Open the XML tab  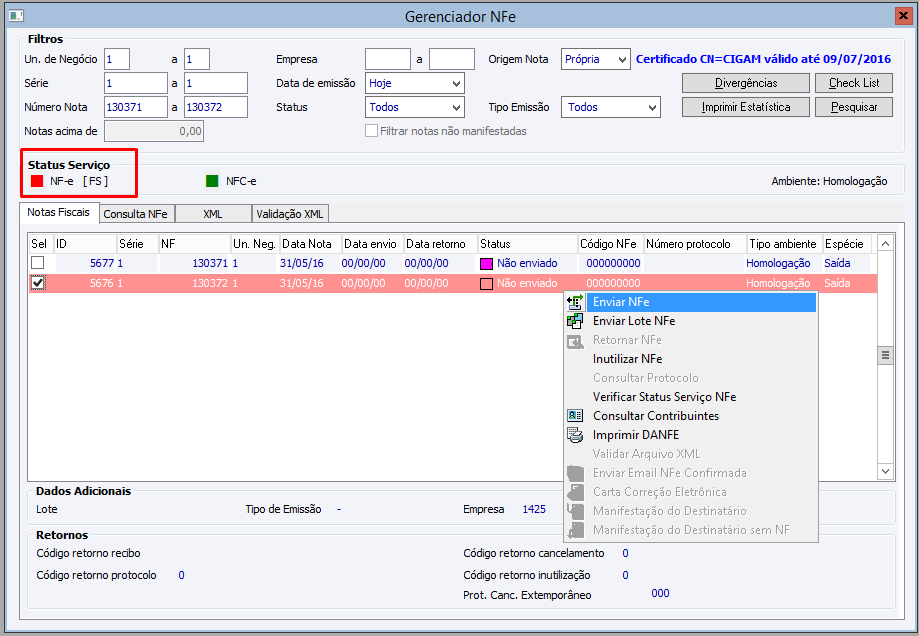click(x=213, y=214)
